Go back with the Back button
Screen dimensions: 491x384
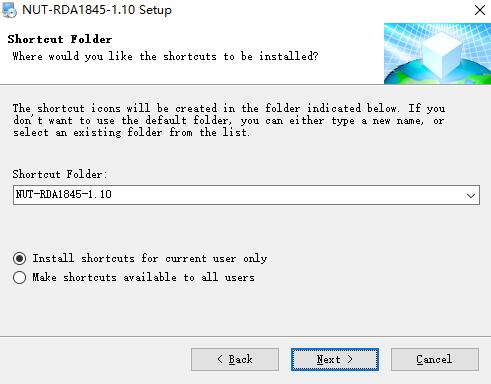[x=235, y=359]
